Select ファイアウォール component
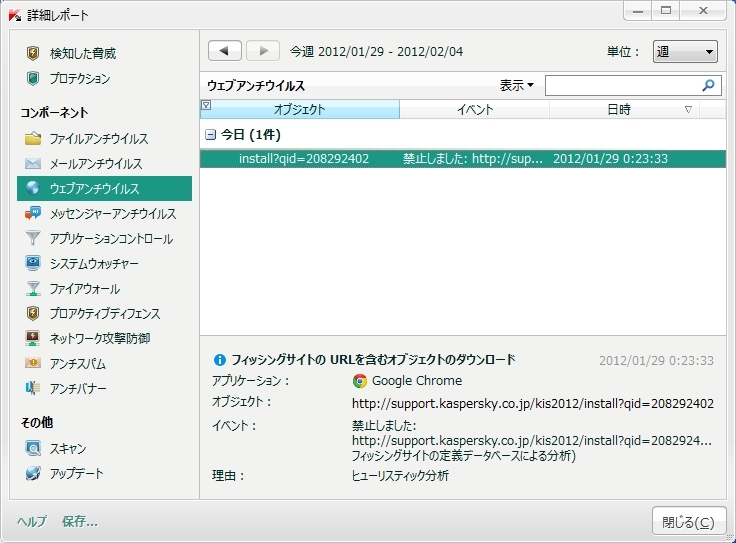This screenshot has width=736, height=543. tap(84, 289)
